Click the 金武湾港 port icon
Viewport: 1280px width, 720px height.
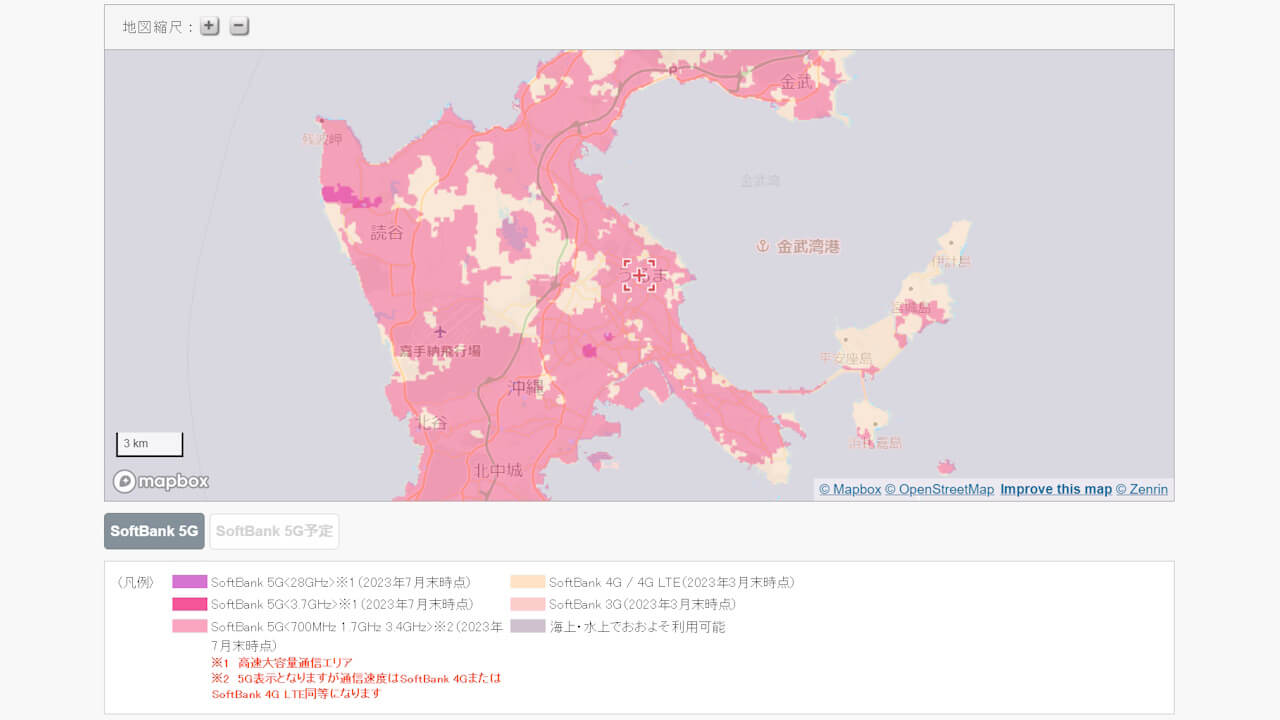763,244
